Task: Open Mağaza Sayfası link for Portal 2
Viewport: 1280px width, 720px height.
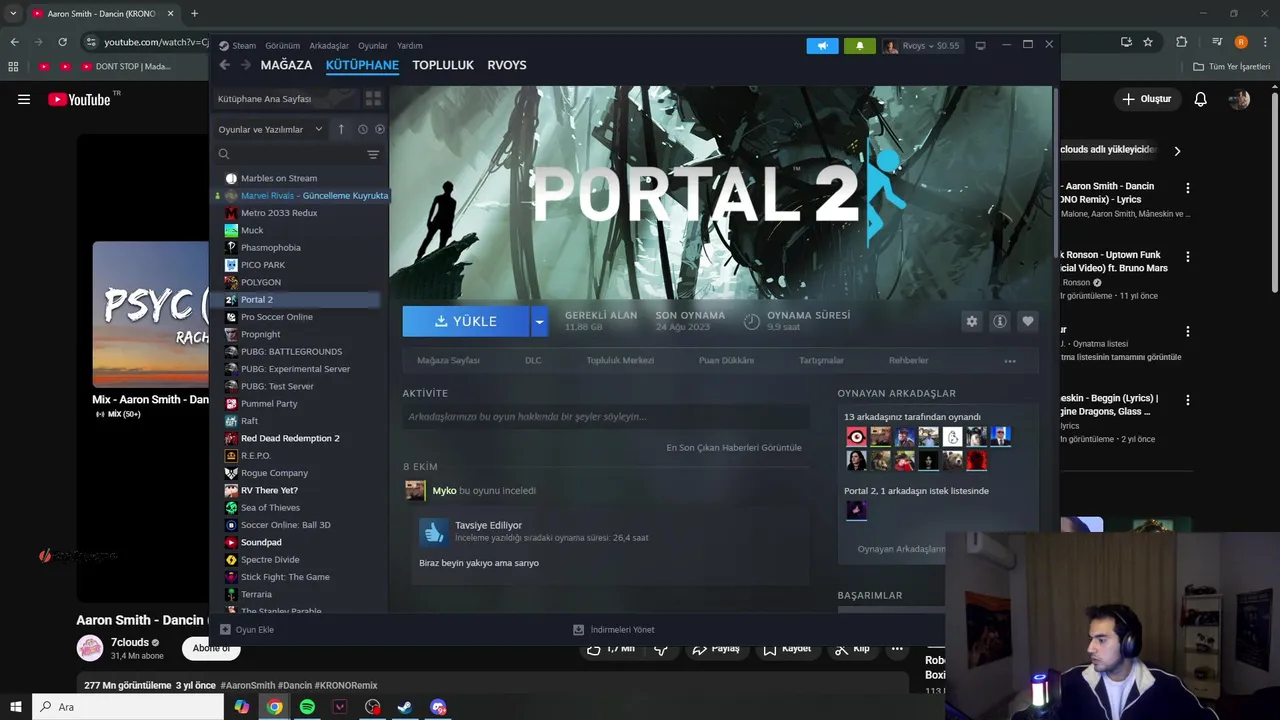Action: 448,360
